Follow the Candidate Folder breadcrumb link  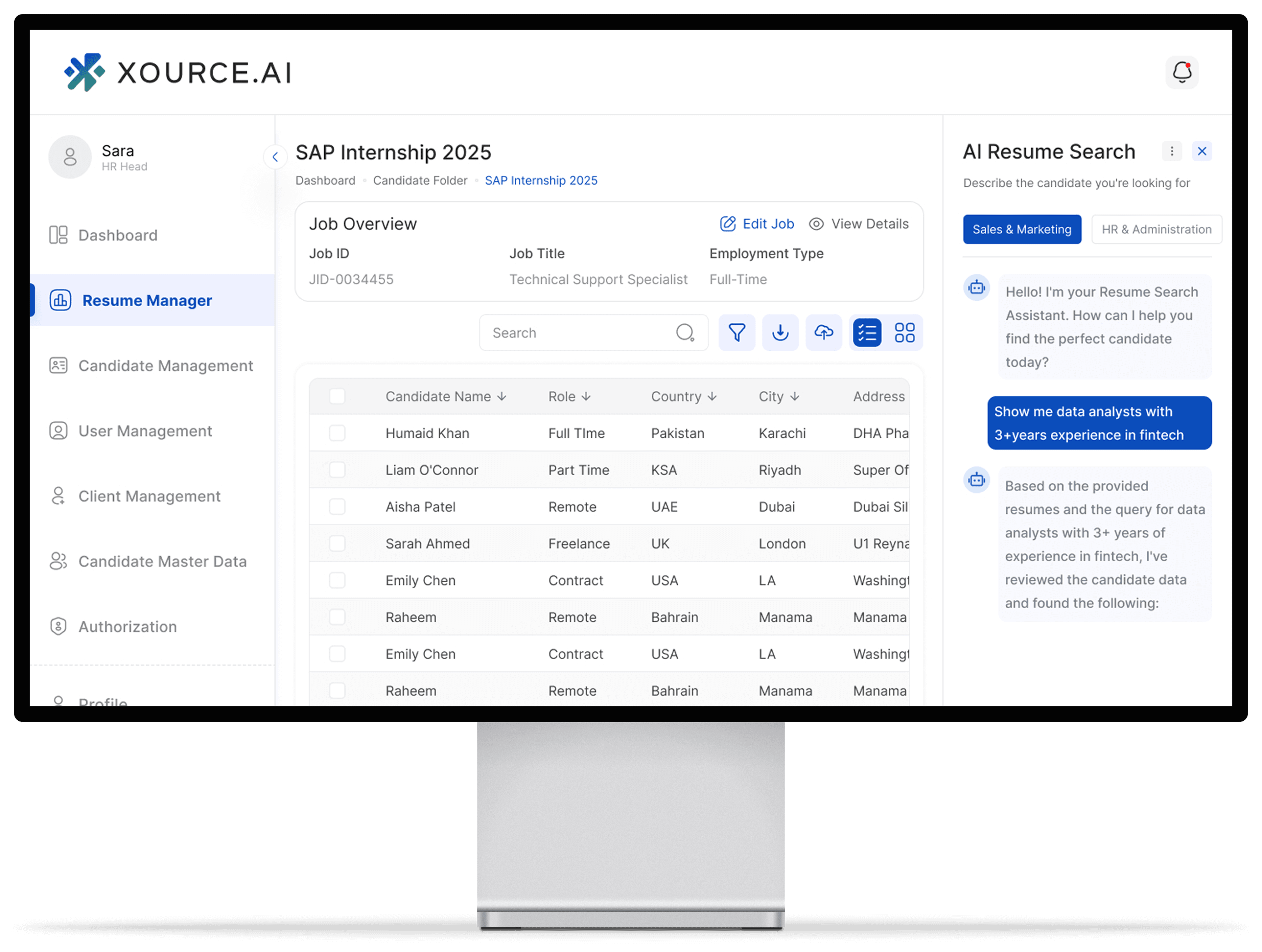click(x=420, y=180)
